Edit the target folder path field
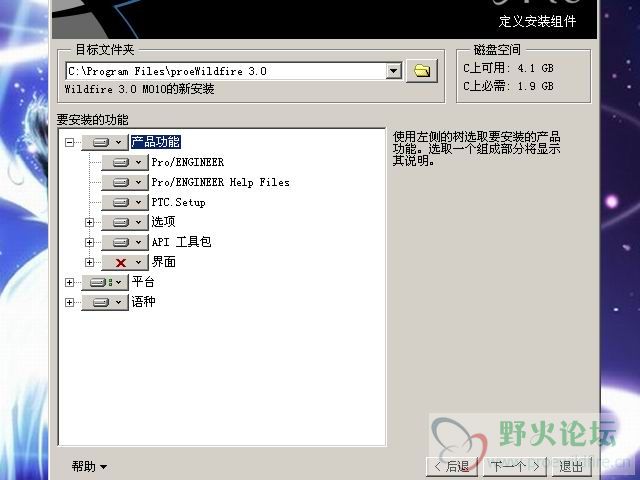 (226, 71)
